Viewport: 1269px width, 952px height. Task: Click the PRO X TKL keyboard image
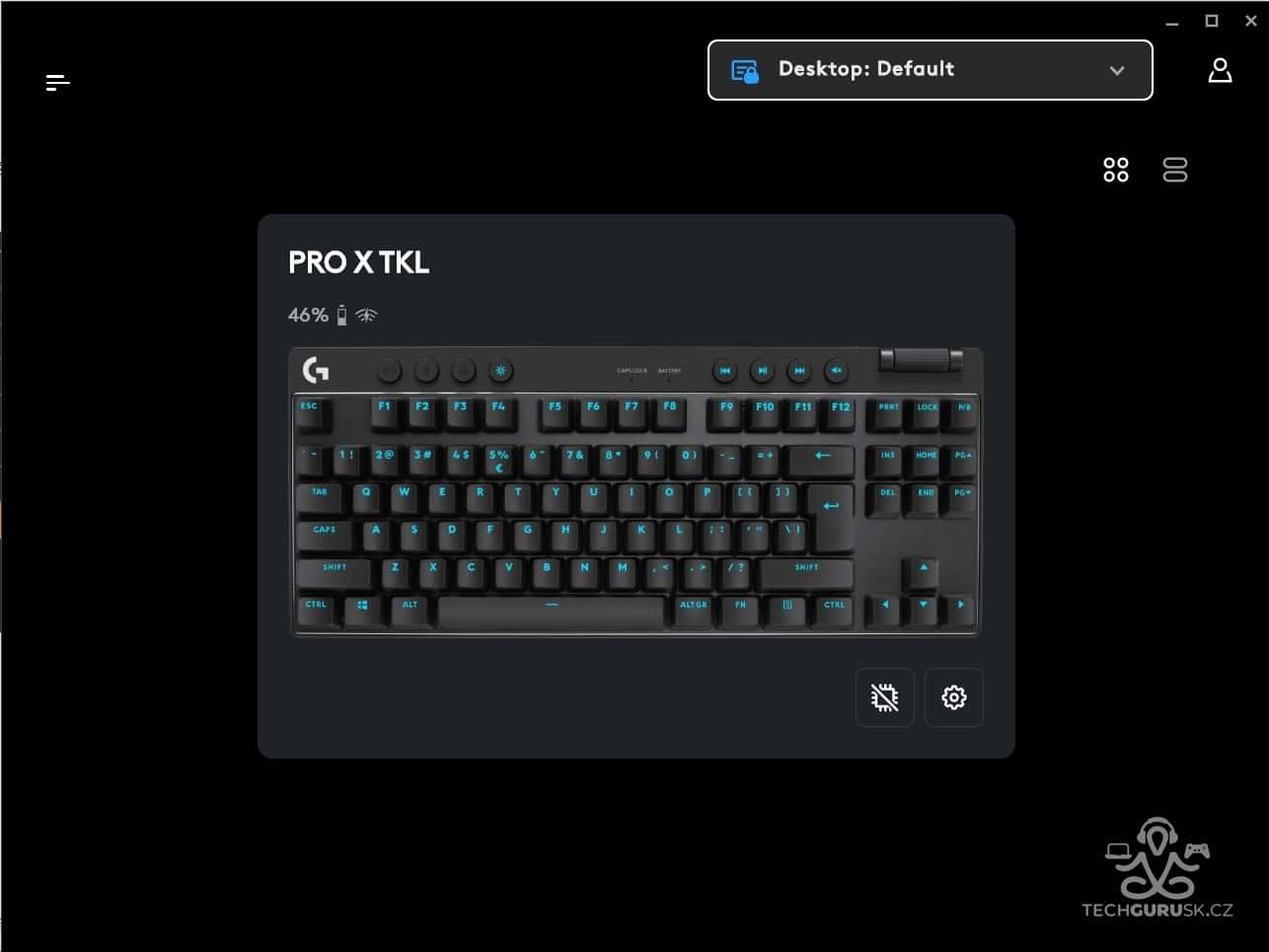click(635, 491)
